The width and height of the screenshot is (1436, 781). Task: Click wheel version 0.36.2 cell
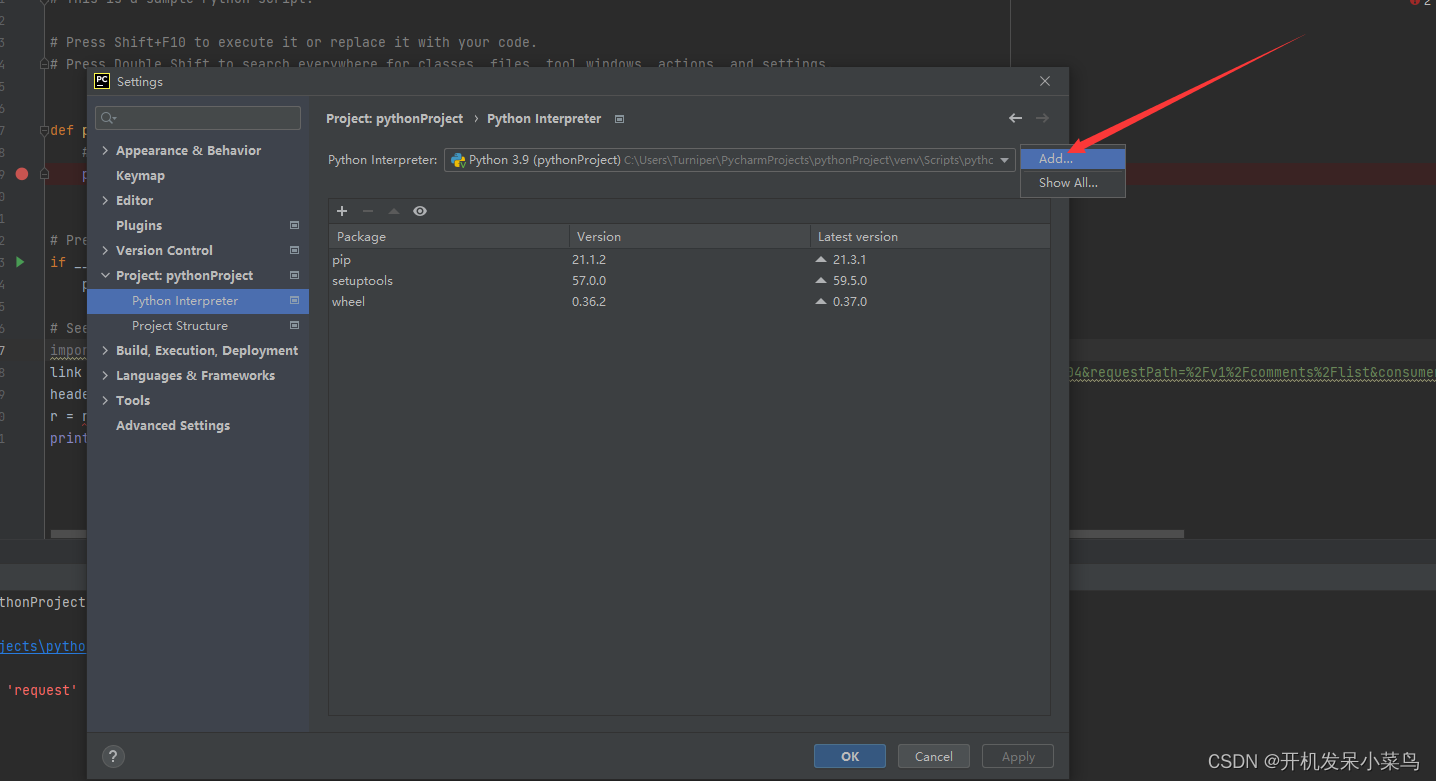(x=589, y=301)
